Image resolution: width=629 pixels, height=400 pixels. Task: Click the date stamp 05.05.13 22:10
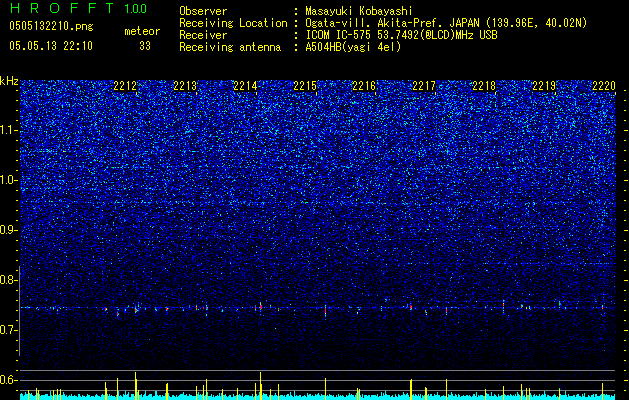pos(51,46)
